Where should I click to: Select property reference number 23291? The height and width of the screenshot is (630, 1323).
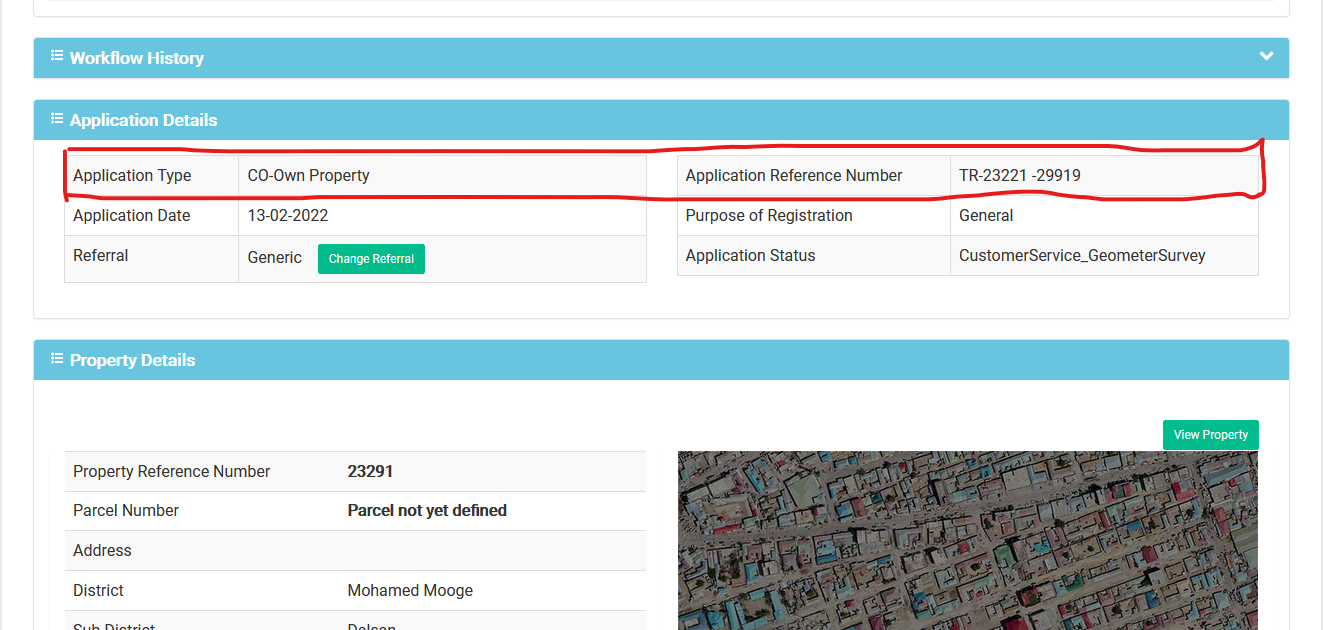[370, 471]
